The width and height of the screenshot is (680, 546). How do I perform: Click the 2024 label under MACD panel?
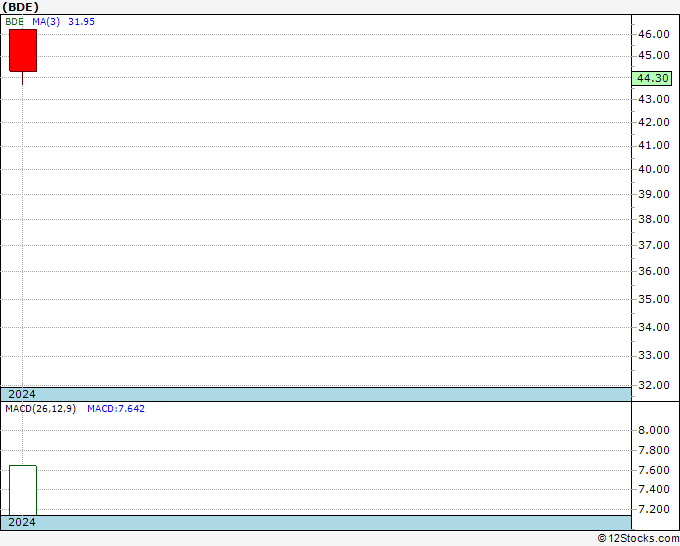(x=22, y=522)
